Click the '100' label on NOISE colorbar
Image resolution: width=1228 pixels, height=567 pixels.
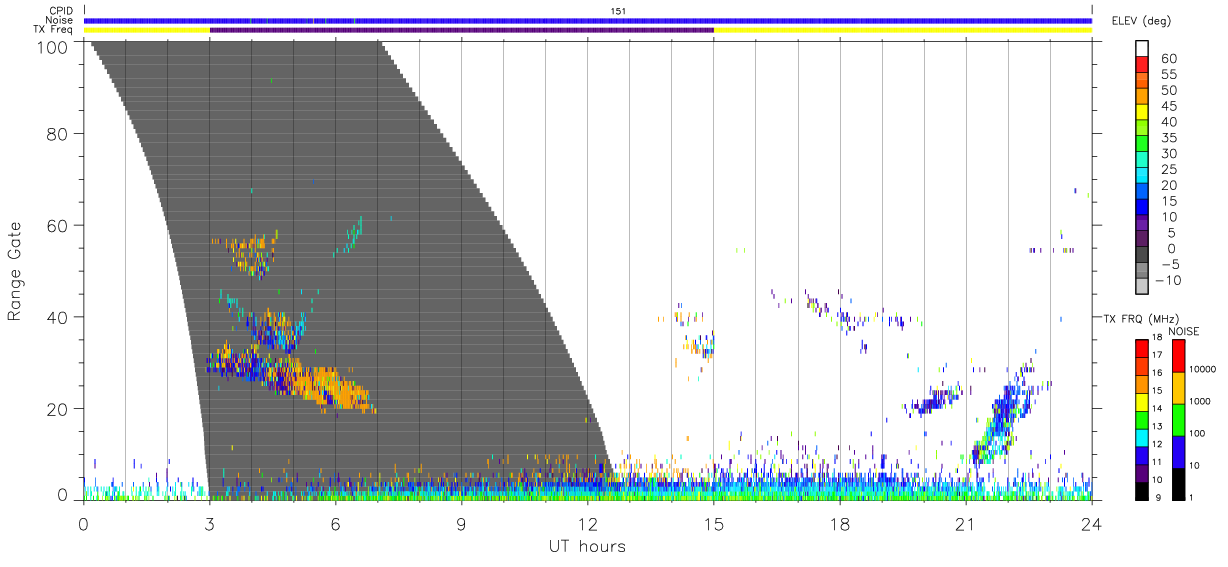pos(1197,433)
